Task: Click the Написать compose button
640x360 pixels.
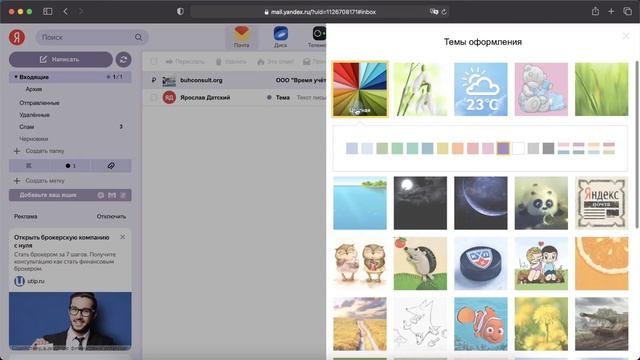Action: pyautogui.click(x=61, y=60)
